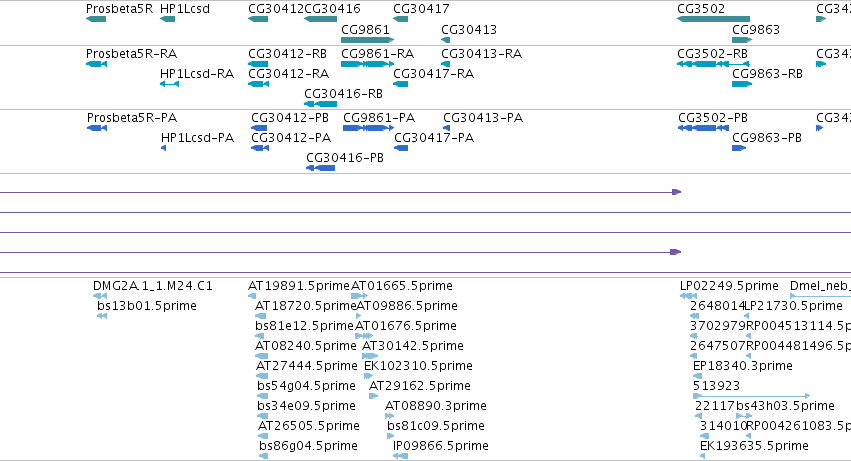Image resolution: width=851 pixels, height=461 pixels.
Task: Select the CG9861-PA protein glyph
Action: tap(369, 128)
